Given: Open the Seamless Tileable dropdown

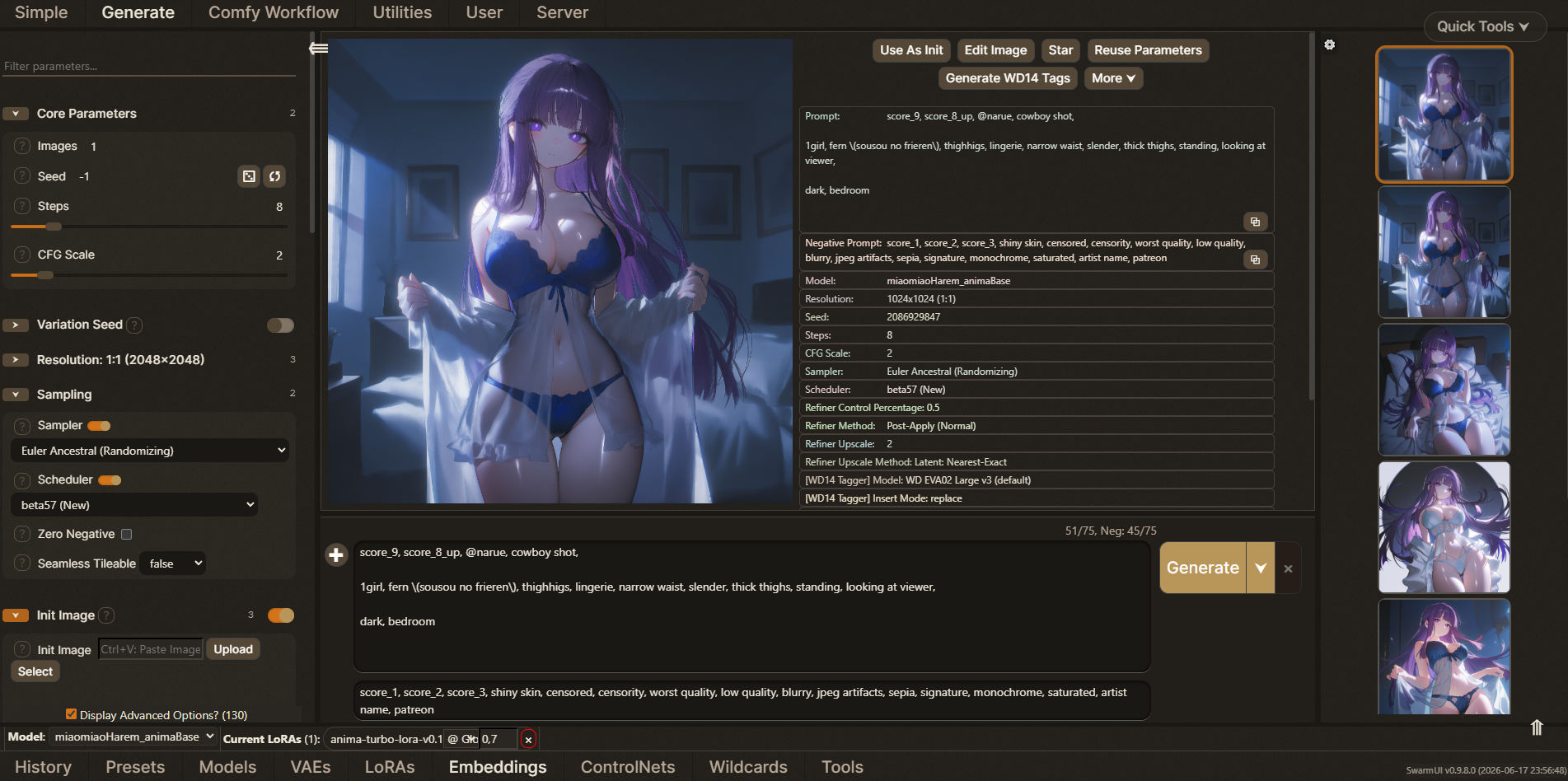Looking at the screenshot, I should click(172, 564).
